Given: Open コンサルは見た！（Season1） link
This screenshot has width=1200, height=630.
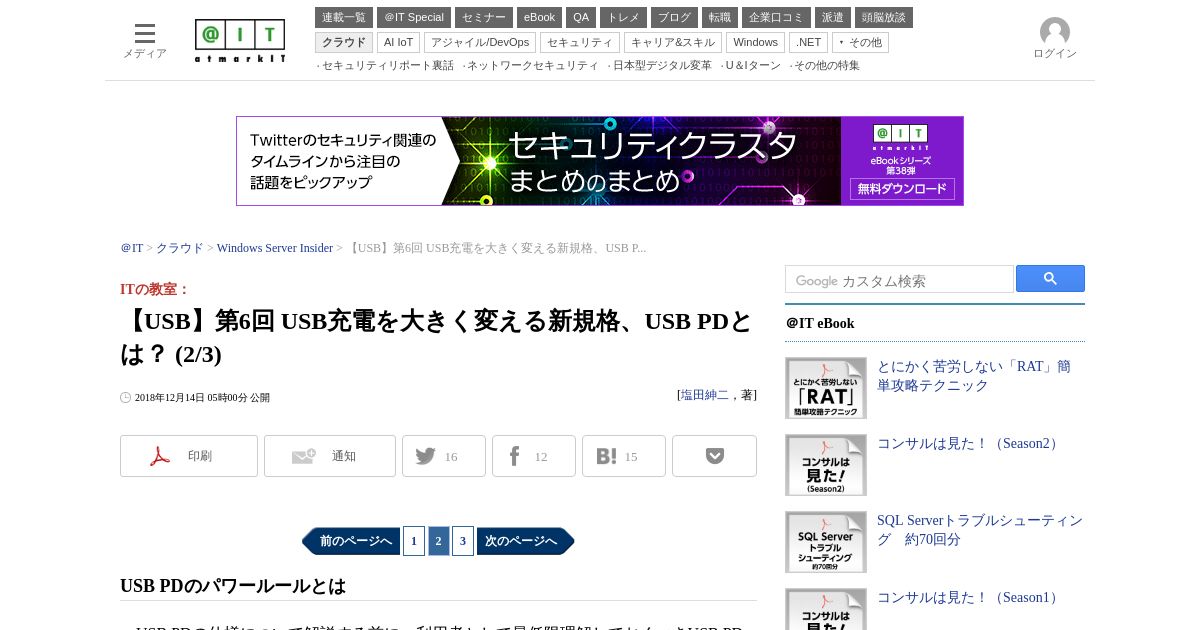Looking at the screenshot, I should [x=969, y=598].
